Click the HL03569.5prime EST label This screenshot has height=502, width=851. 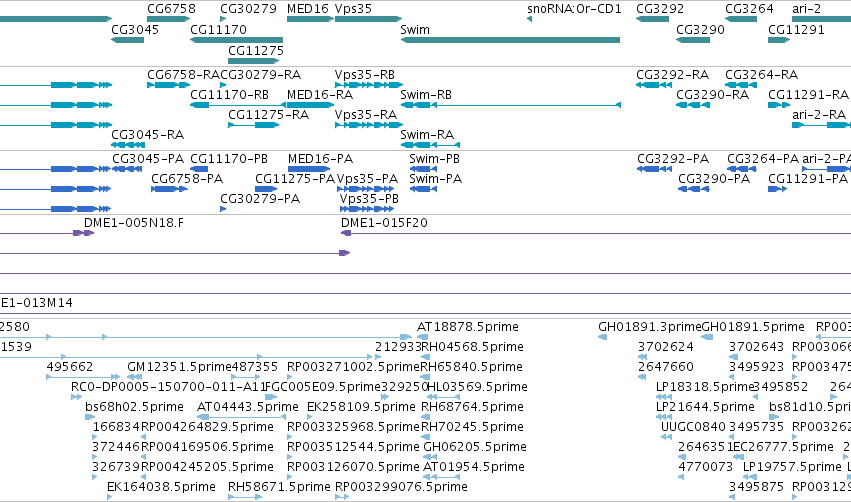478,387
